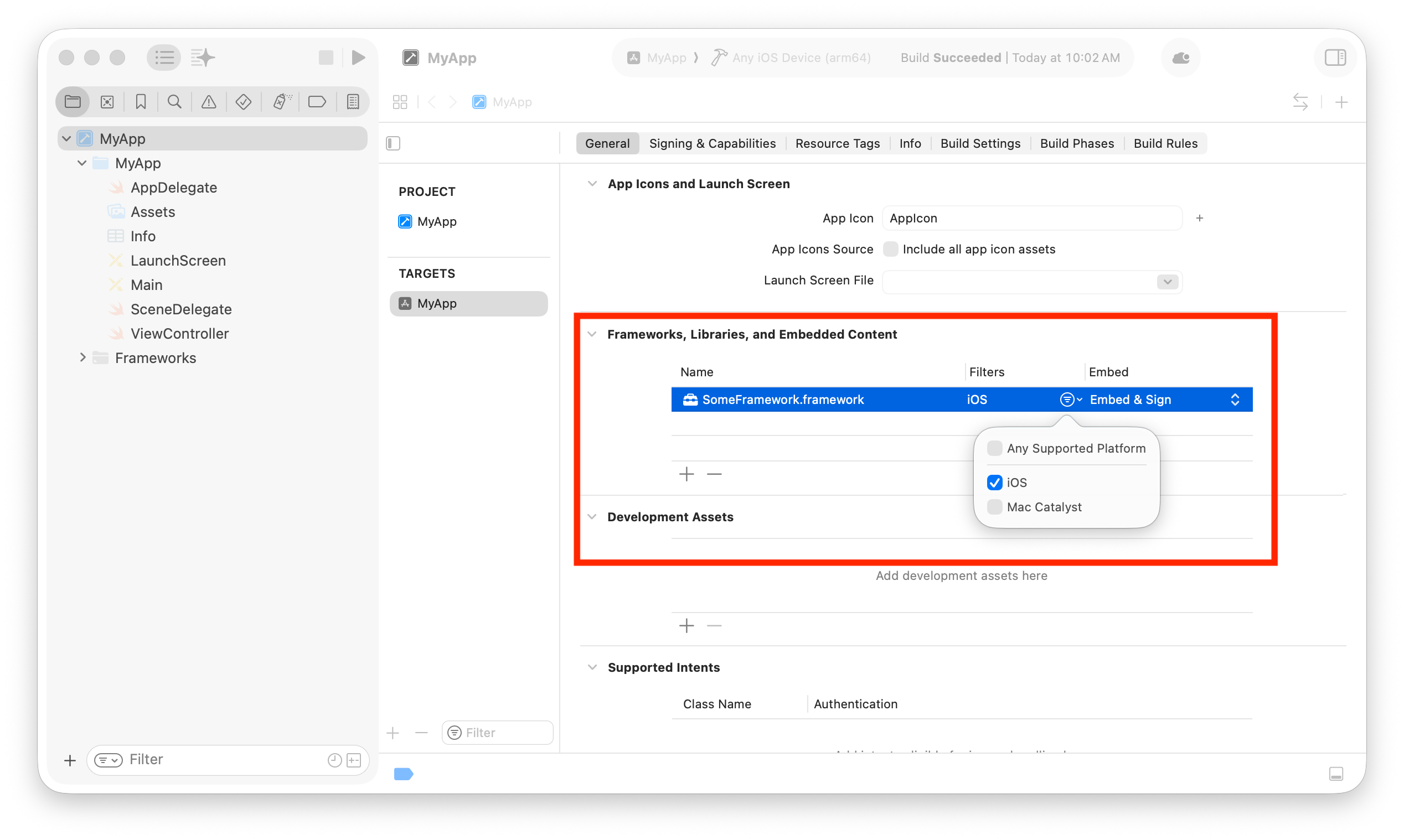
Task: Check Any Supported Platform option
Action: pos(994,448)
